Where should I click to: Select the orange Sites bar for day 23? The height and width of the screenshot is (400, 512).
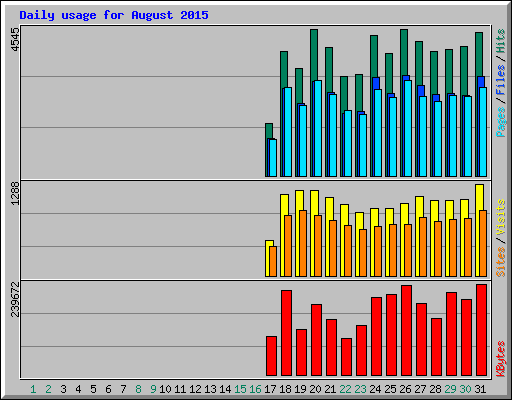(363, 253)
